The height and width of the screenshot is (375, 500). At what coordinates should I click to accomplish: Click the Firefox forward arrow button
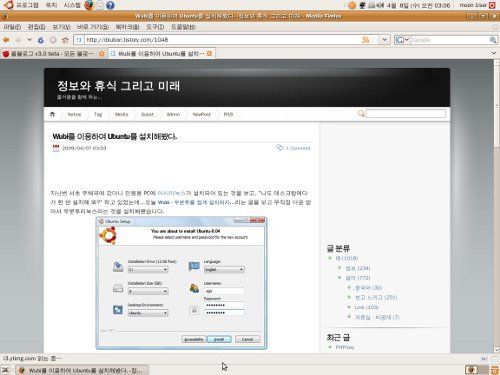pyautogui.click(x=18, y=40)
